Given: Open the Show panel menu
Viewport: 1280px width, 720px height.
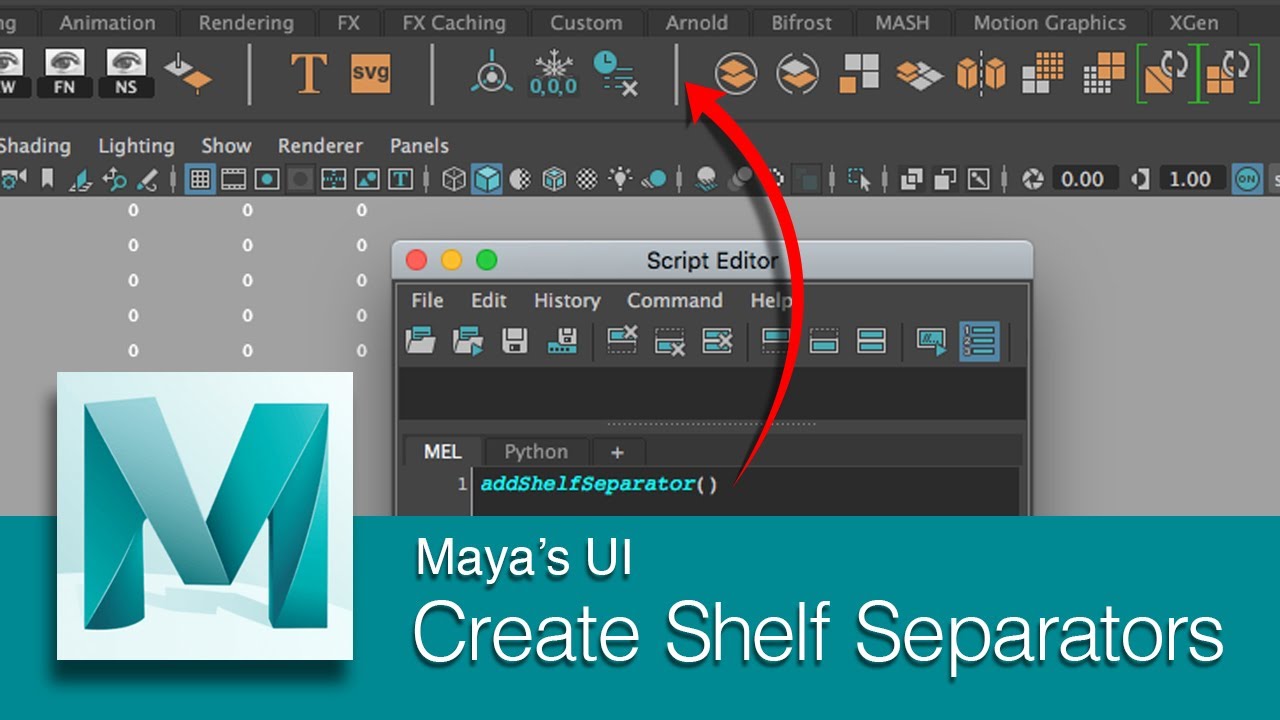Looking at the screenshot, I should (226, 146).
